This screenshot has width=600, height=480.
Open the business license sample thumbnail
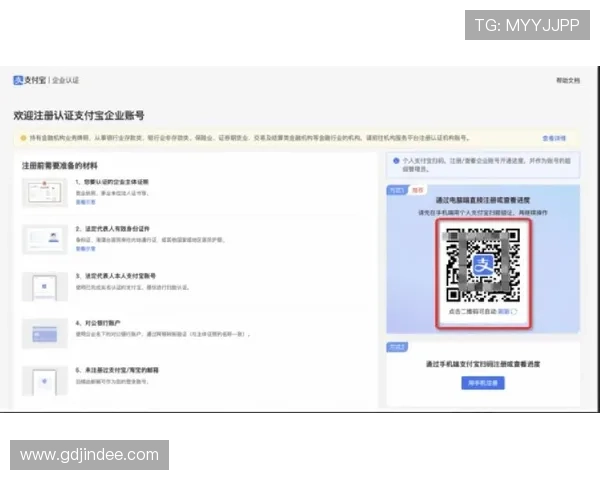pos(45,193)
